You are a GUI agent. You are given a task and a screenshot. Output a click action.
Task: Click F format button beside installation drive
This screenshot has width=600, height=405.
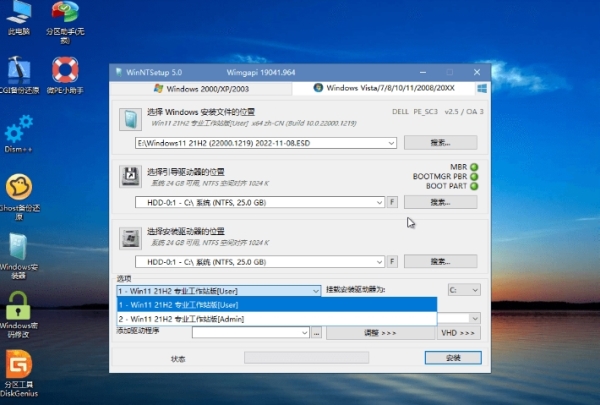(x=392, y=261)
